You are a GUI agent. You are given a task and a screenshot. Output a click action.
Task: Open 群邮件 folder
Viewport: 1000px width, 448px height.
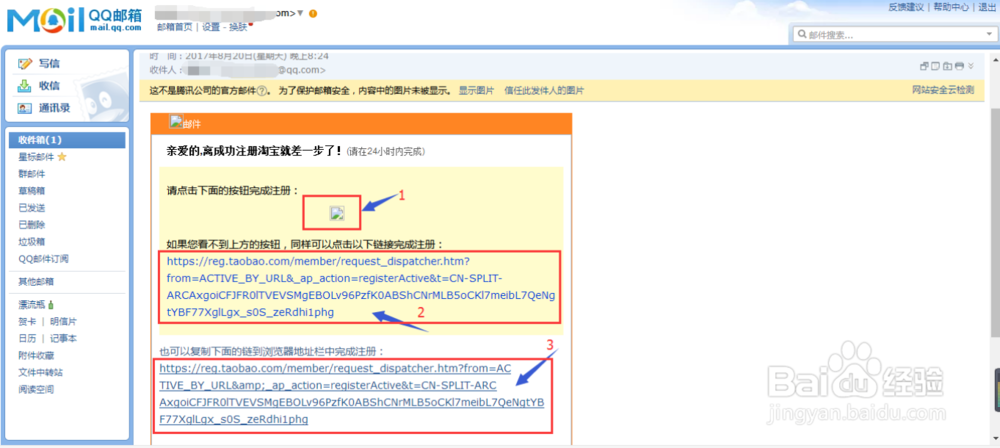(32, 174)
